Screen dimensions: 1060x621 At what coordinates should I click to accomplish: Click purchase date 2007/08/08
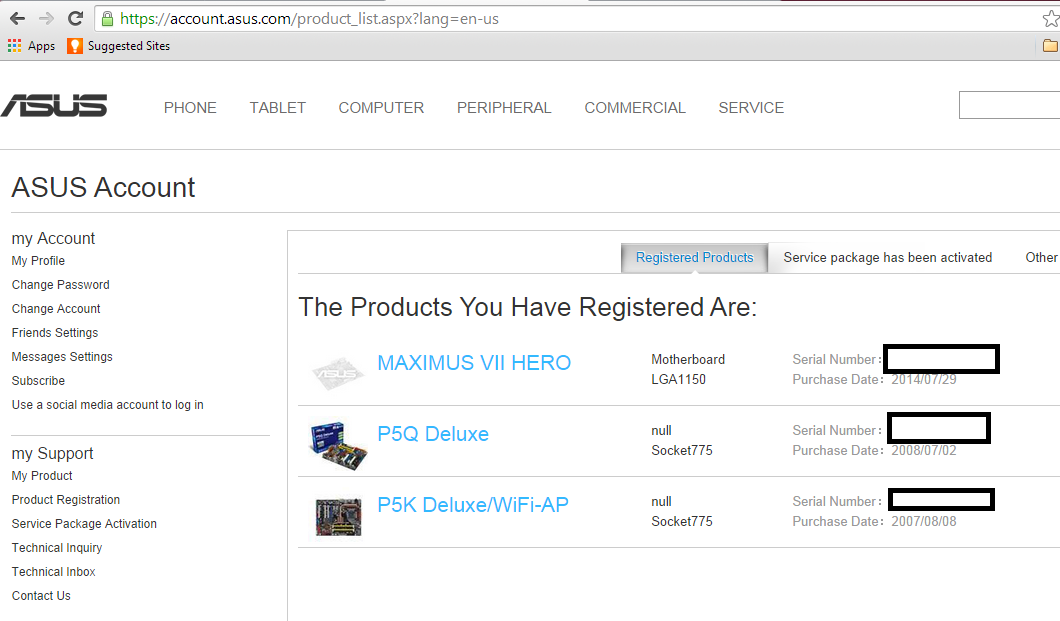pos(923,522)
